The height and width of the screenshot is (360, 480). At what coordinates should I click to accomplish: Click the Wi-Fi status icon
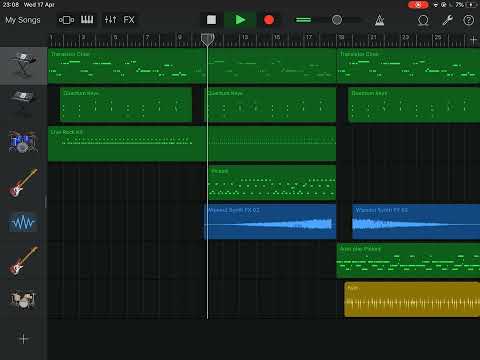[436, 5]
